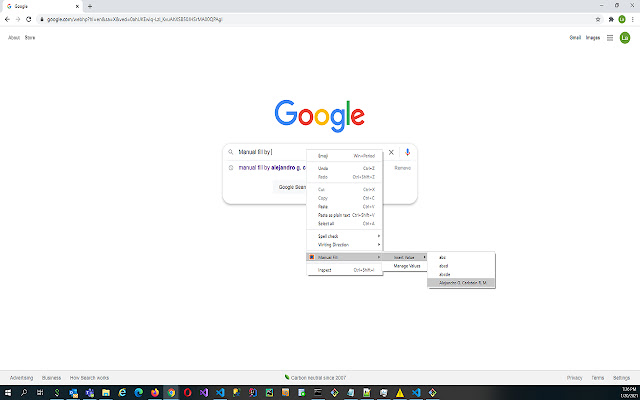Click the browser forward arrow
This screenshot has width=640, height=400.
18,19
